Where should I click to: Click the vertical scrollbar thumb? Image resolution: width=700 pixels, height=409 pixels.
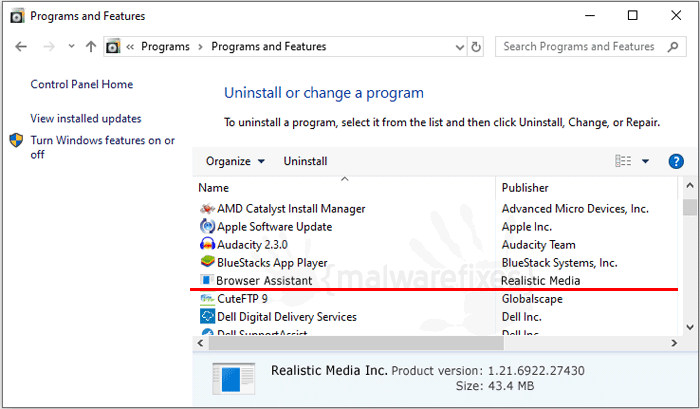coord(690,207)
